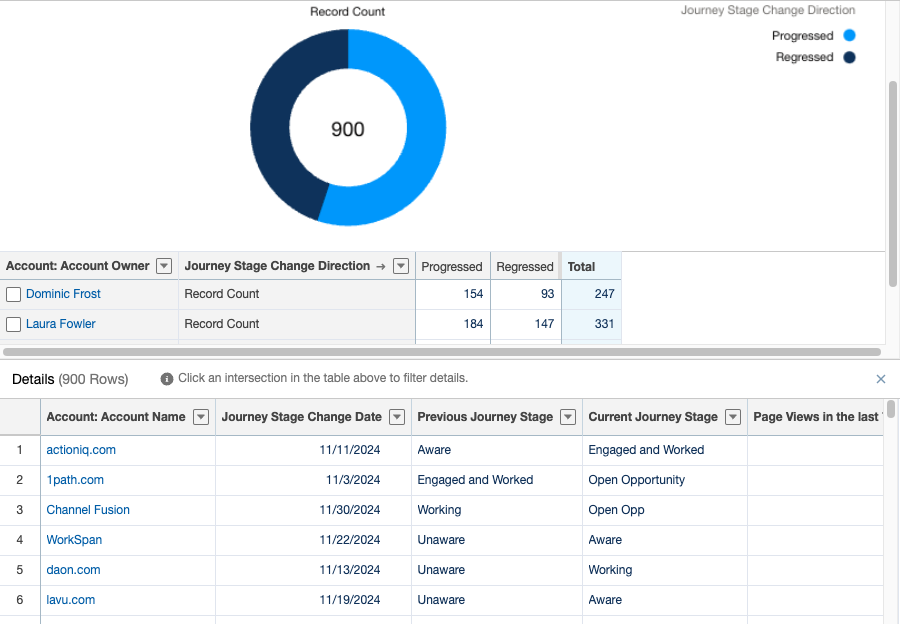Check the Dominic Frost row checkbox
This screenshot has height=624, width=900.
(x=14, y=295)
